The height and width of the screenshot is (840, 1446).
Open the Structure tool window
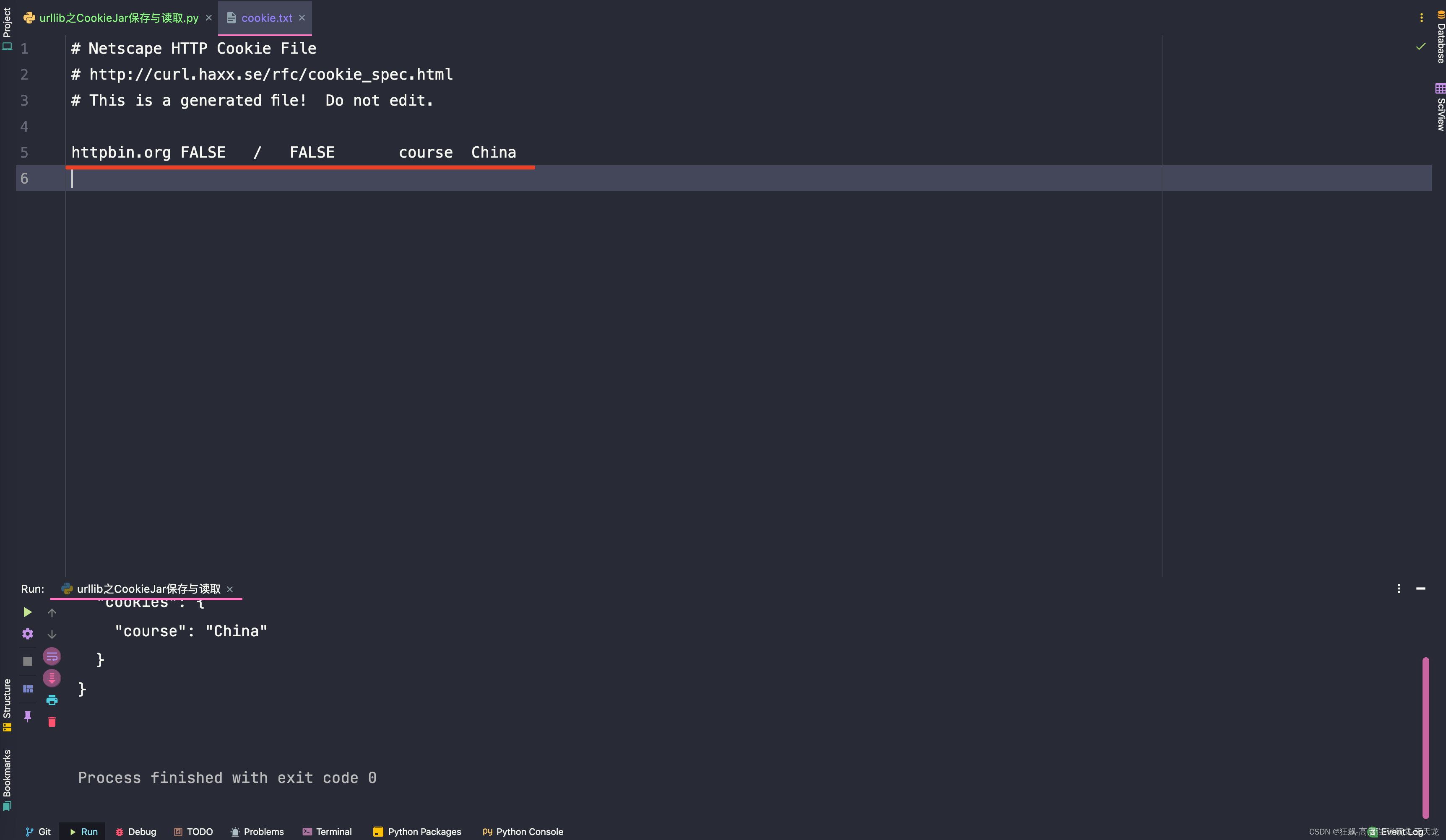pyautogui.click(x=7, y=705)
